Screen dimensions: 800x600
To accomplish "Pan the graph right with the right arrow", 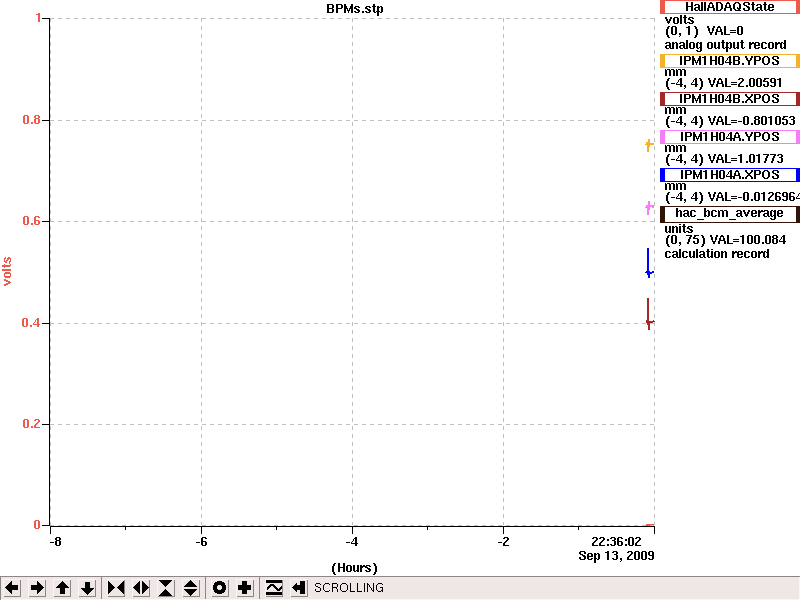I will (x=37, y=588).
